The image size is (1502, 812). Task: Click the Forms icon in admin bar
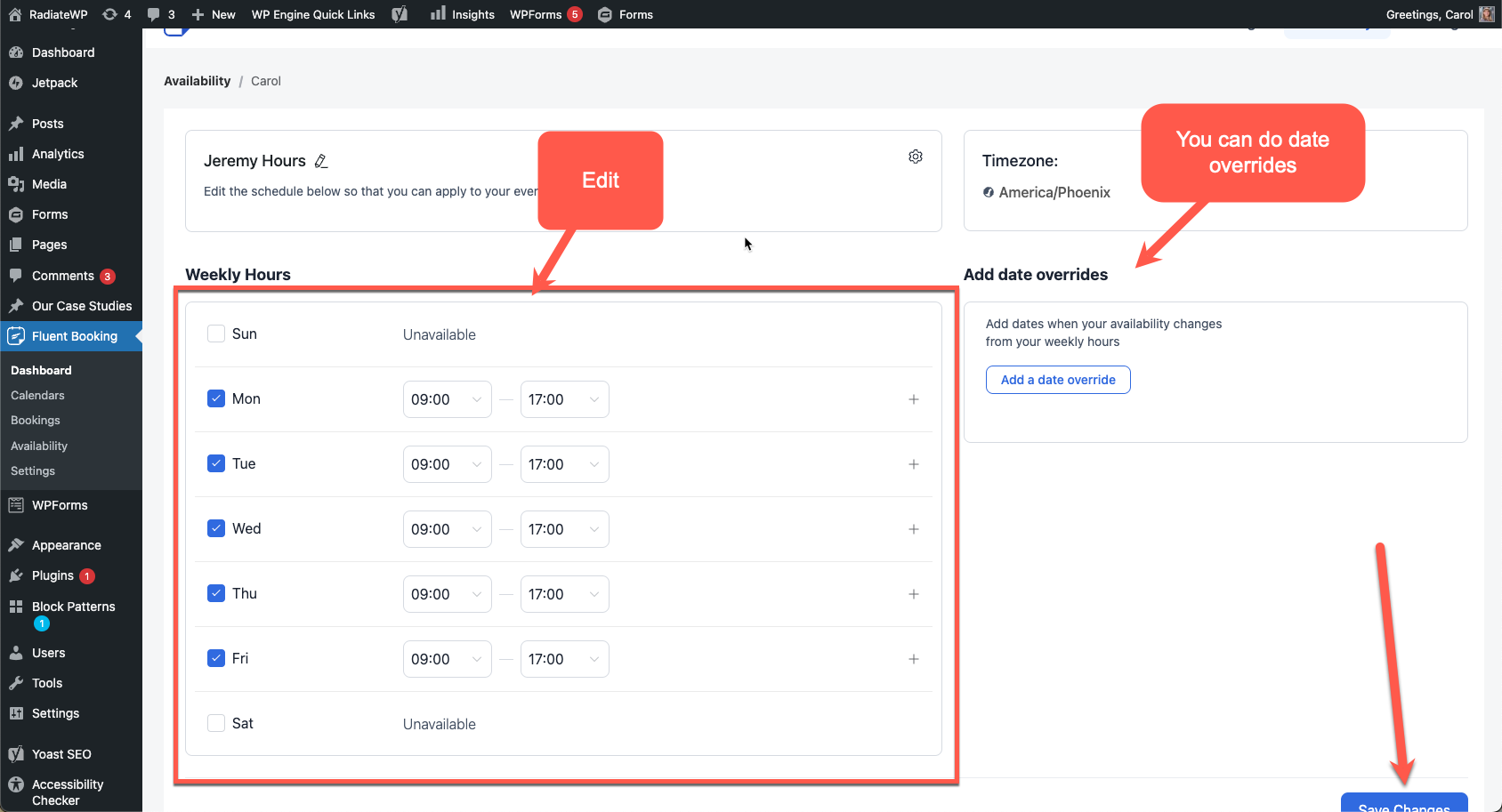click(605, 14)
